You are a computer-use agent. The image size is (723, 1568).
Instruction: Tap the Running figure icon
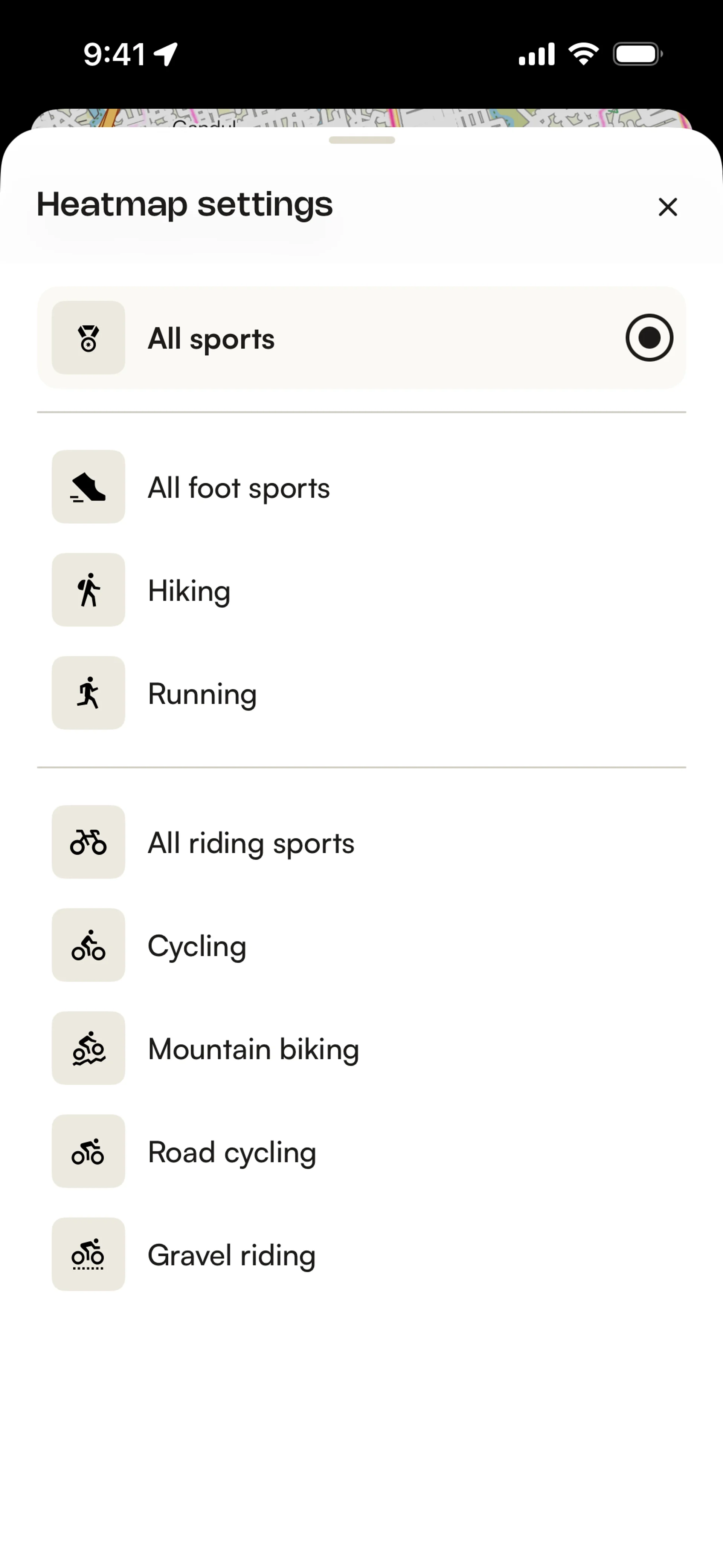pyautogui.click(x=88, y=693)
